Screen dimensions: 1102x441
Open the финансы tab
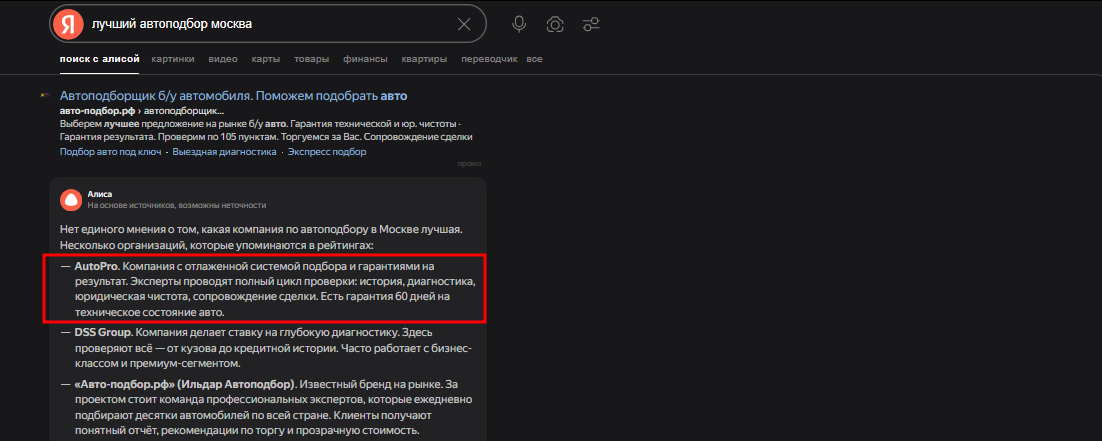365,59
